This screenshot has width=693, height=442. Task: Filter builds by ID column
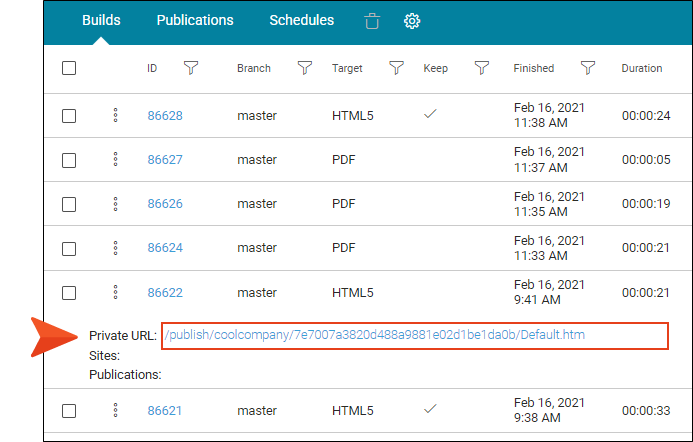[191, 68]
